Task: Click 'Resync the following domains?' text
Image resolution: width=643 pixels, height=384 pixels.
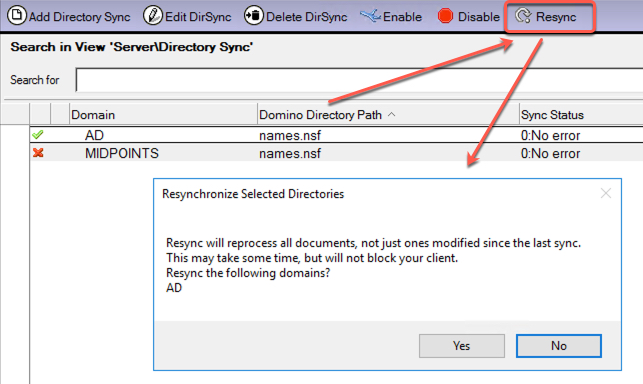Action: pyautogui.click(x=248, y=273)
